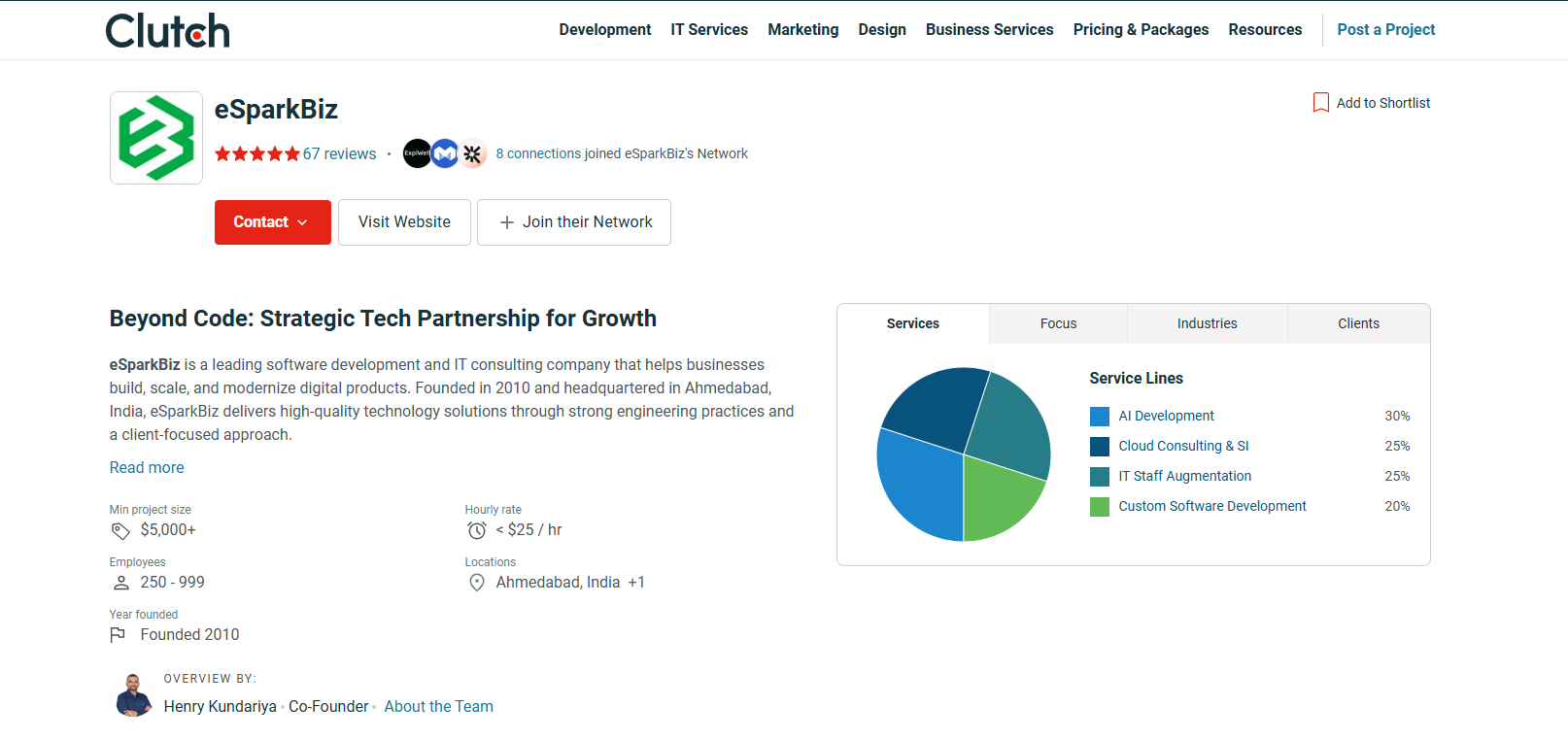Click the Ahmedabad, India location text
This screenshot has height=740, width=1568.
(558, 583)
